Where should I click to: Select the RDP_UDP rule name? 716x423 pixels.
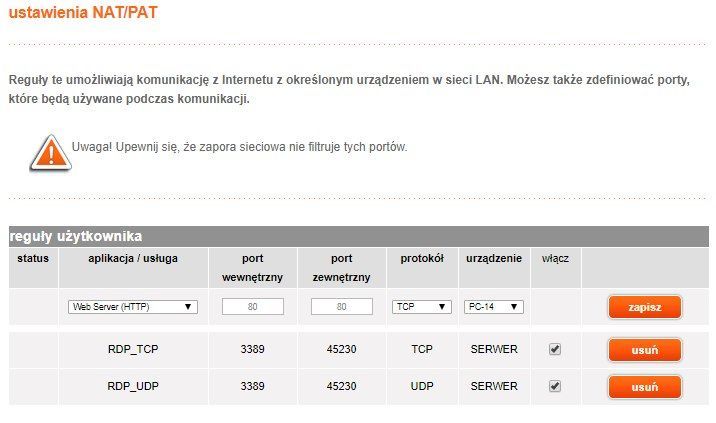coord(133,386)
